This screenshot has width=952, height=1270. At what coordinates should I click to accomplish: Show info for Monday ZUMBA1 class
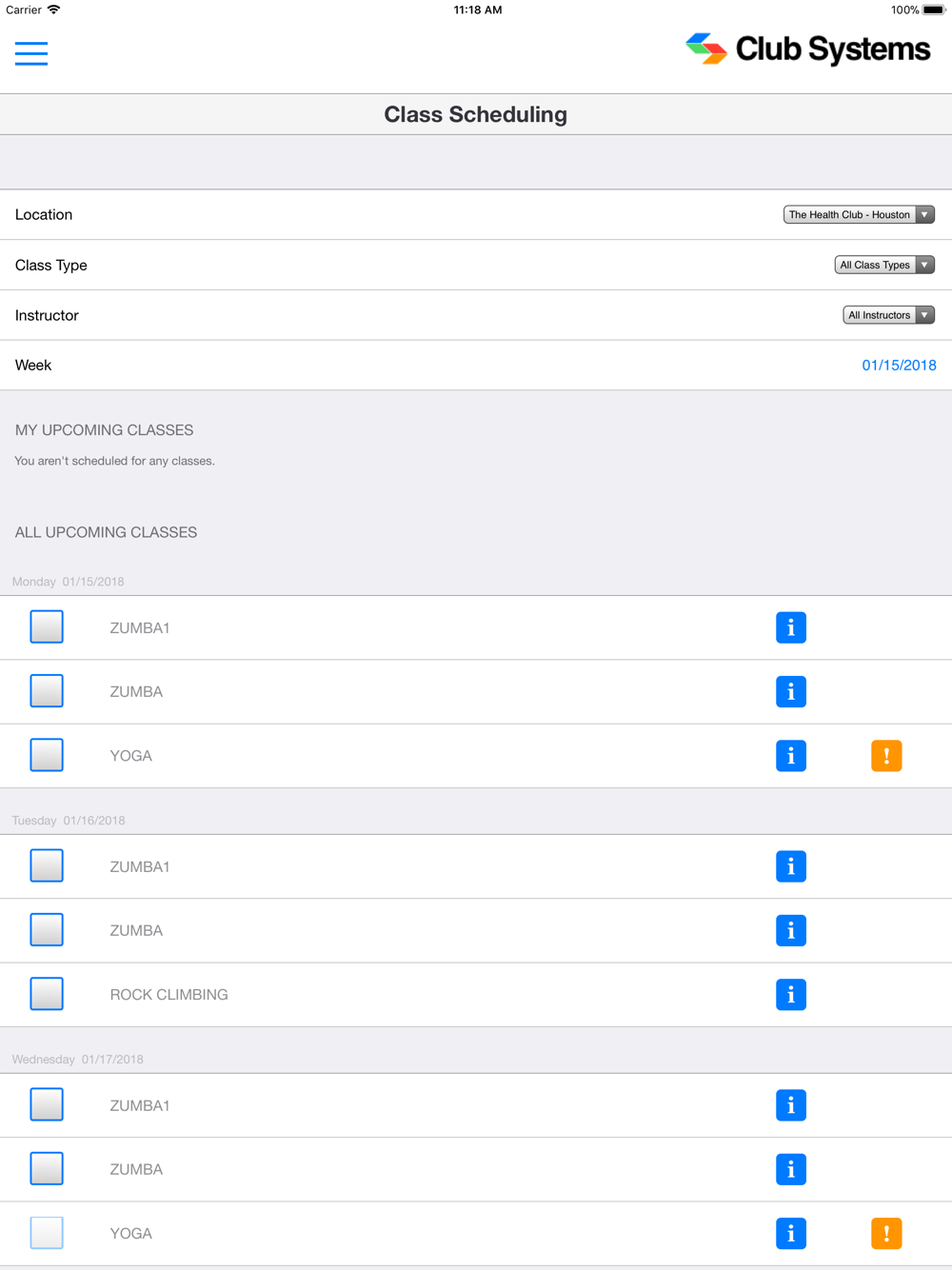(790, 628)
